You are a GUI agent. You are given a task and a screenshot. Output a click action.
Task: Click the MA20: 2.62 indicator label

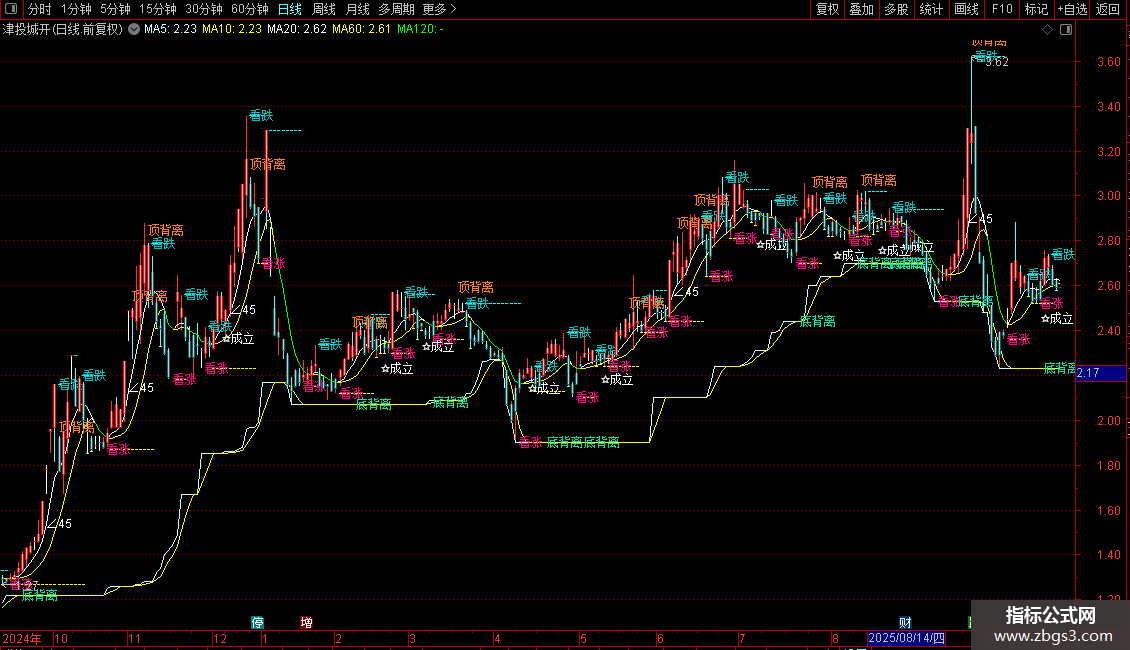[x=296, y=30]
